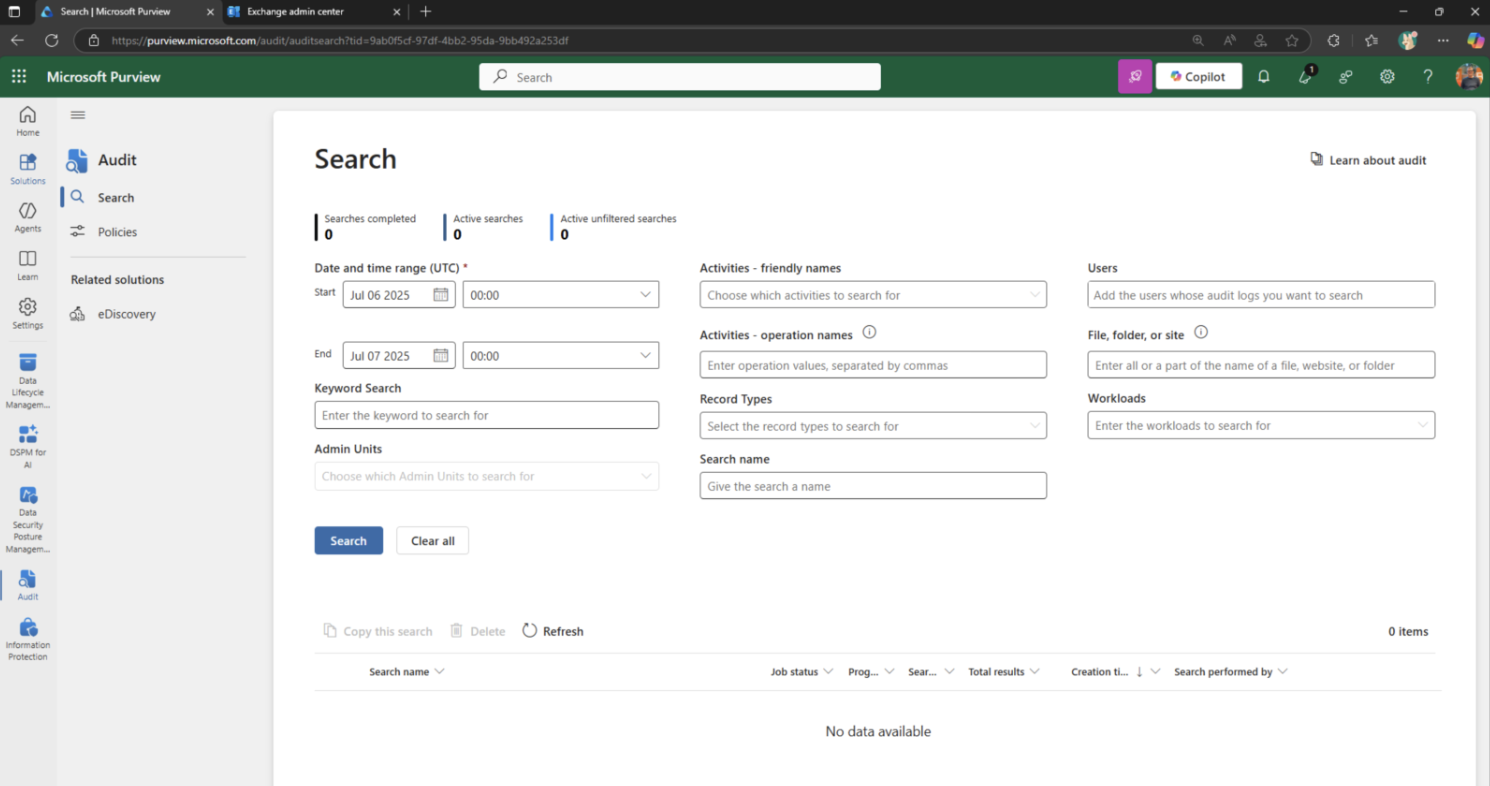Open browser extensions icon
This screenshot has height=786, width=1490.
pyautogui.click(x=1333, y=40)
